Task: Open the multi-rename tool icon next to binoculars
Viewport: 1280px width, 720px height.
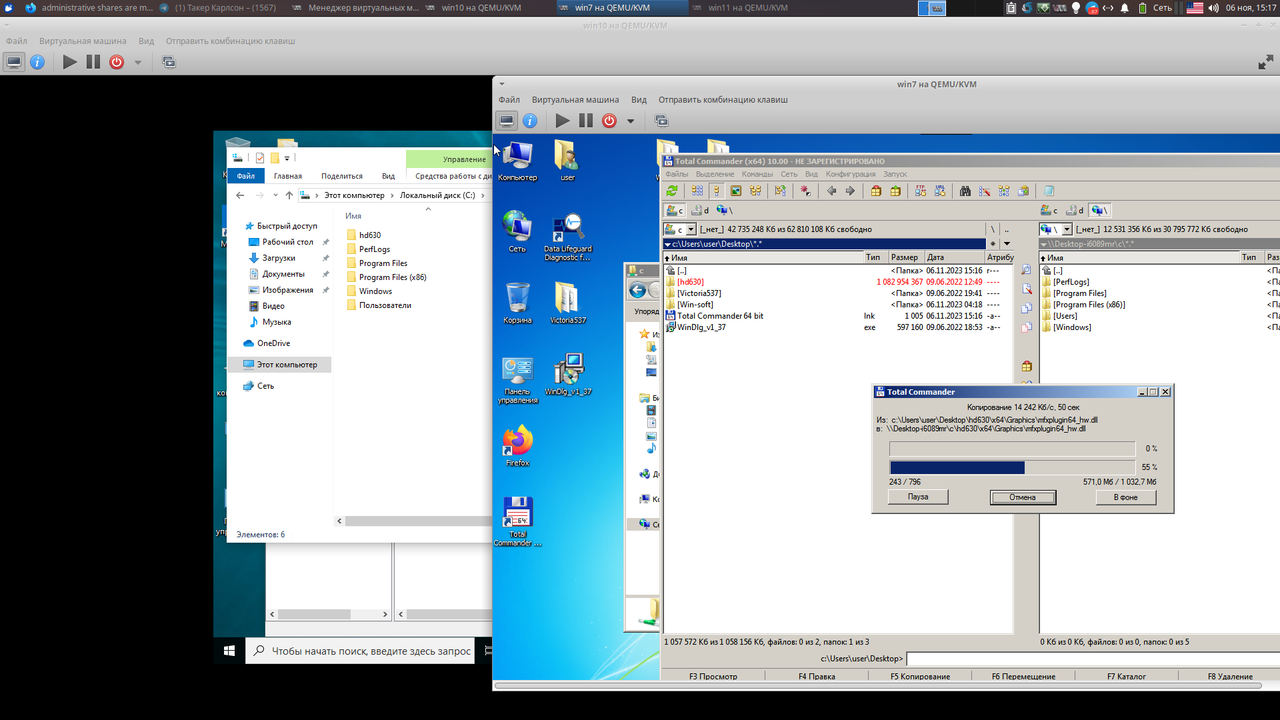Action: click(984, 191)
